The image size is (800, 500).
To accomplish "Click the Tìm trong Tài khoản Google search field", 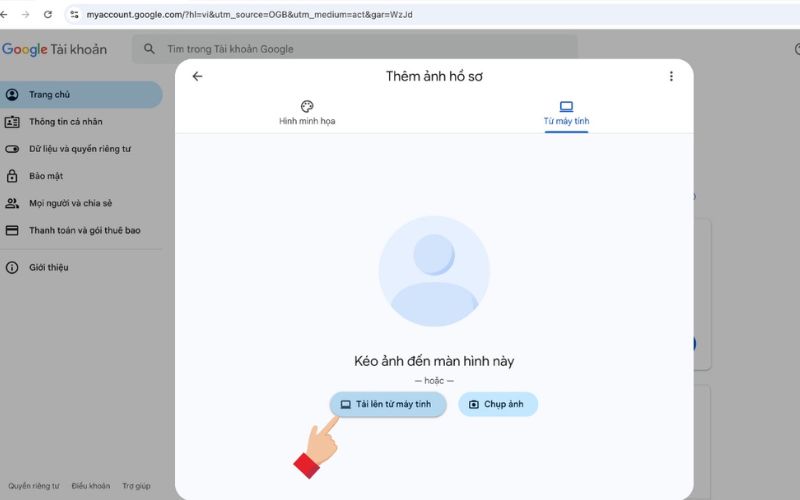I will [360, 49].
